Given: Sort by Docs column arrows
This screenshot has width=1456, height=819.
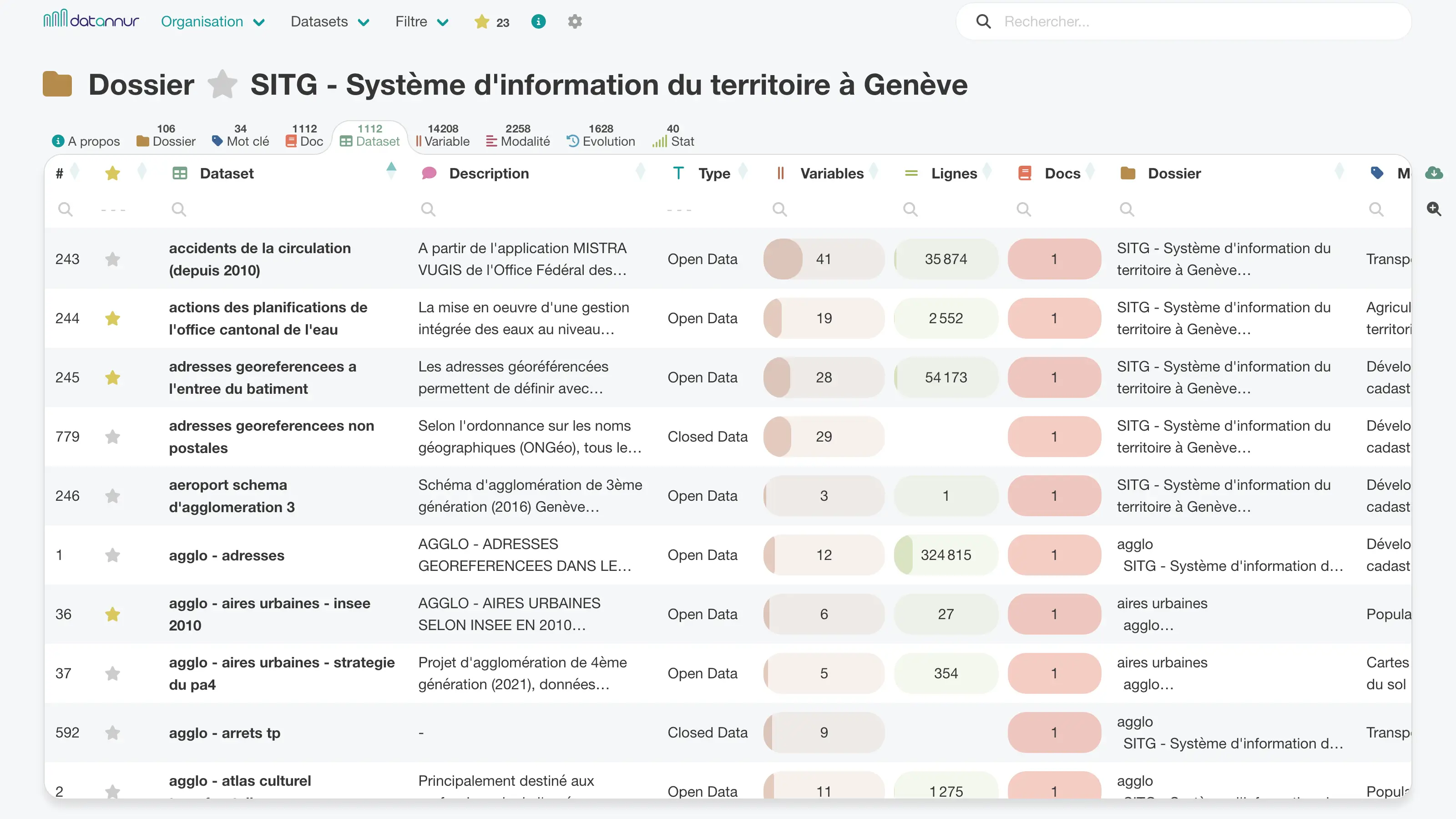Looking at the screenshot, I should [1090, 171].
